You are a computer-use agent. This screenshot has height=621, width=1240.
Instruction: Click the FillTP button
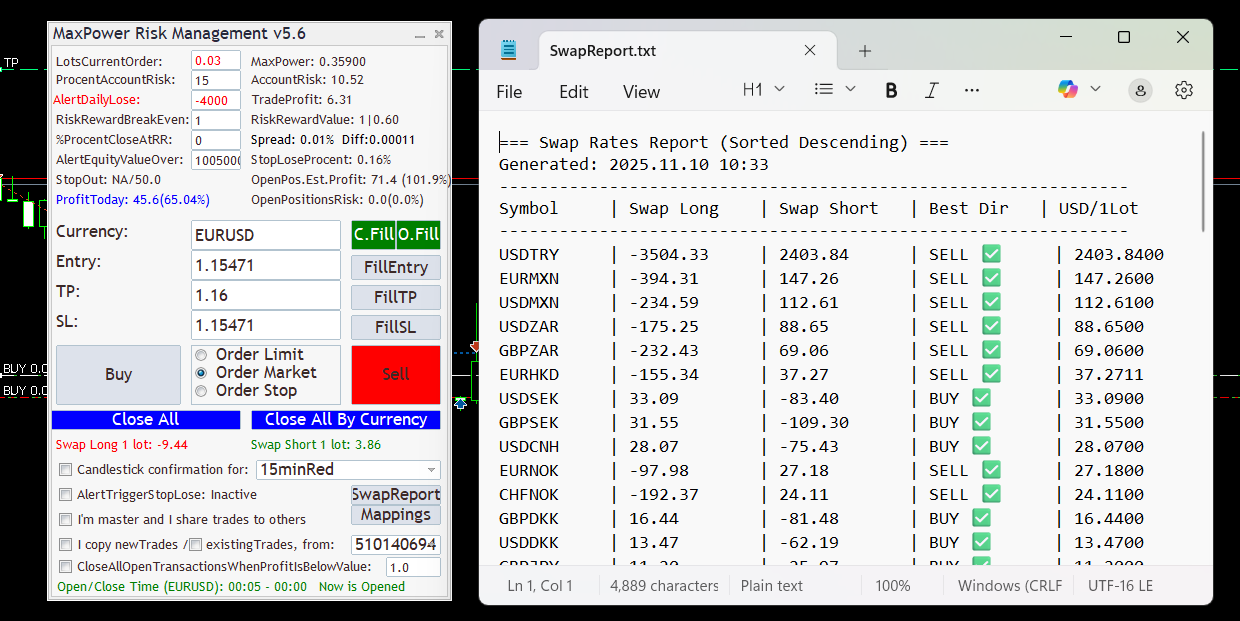[x=396, y=297]
